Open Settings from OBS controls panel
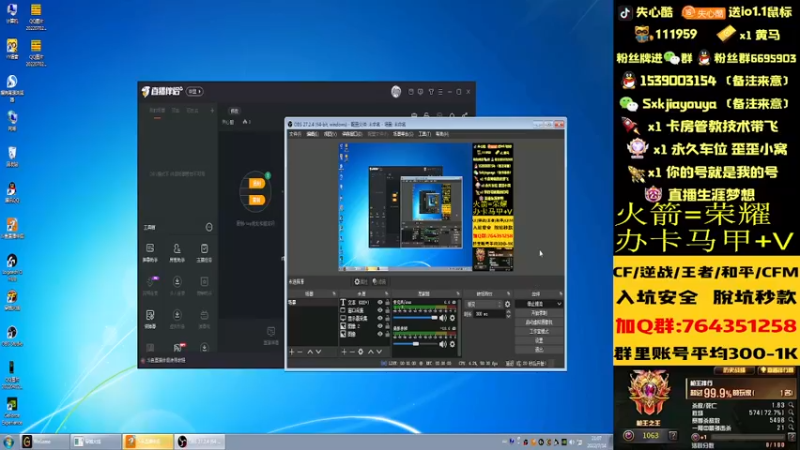800x450 pixels. click(x=539, y=340)
